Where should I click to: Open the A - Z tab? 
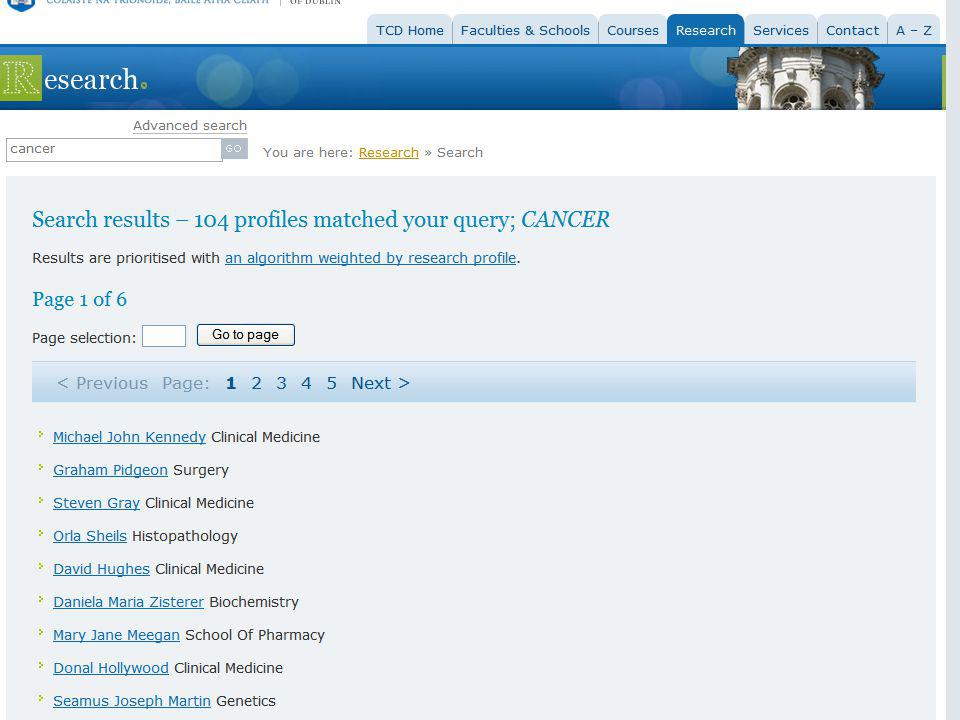[913, 30]
